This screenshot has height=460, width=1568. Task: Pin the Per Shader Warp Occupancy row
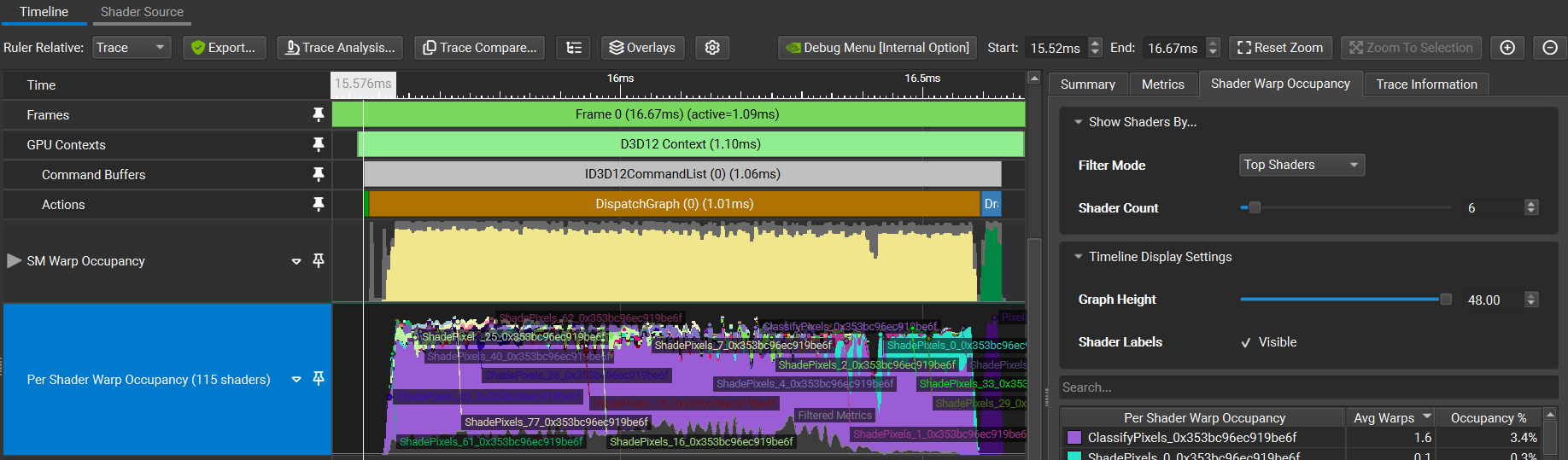click(319, 378)
